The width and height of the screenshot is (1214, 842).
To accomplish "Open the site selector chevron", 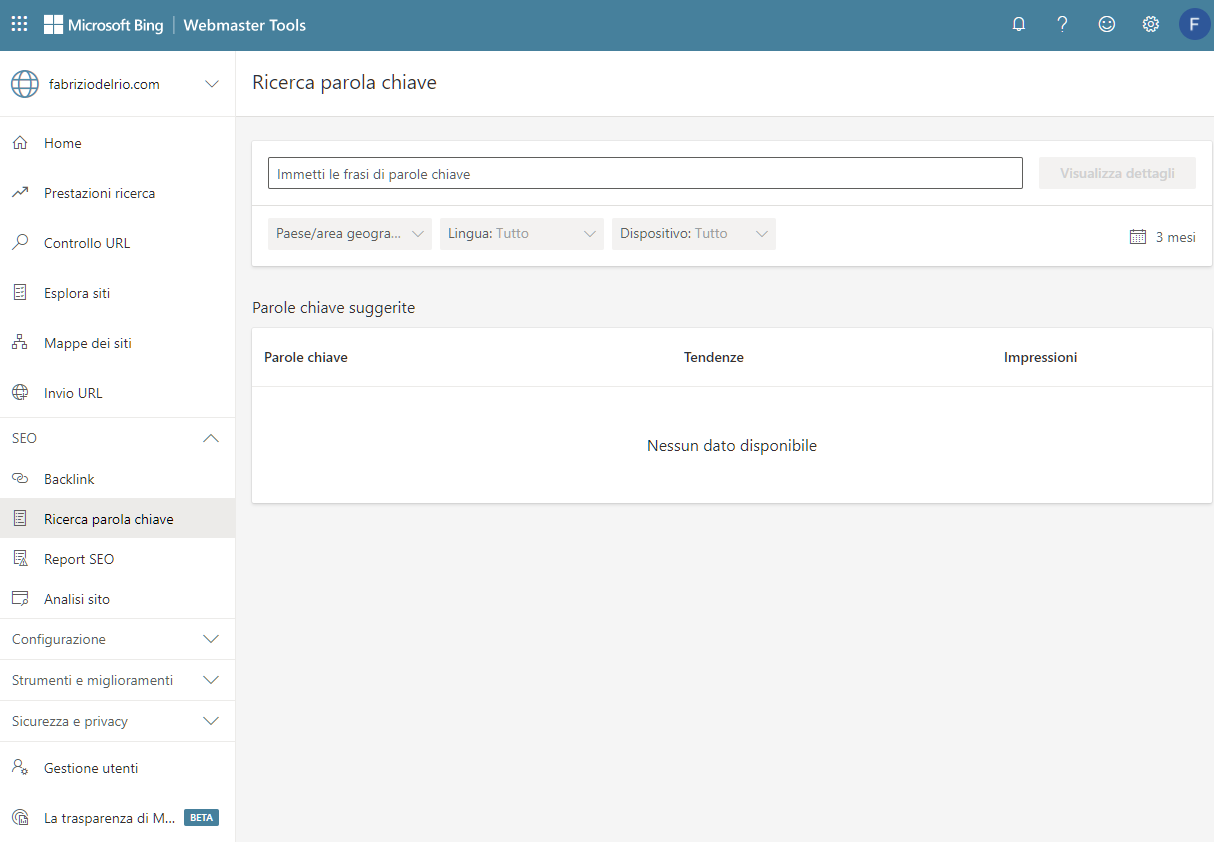I will point(212,84).
